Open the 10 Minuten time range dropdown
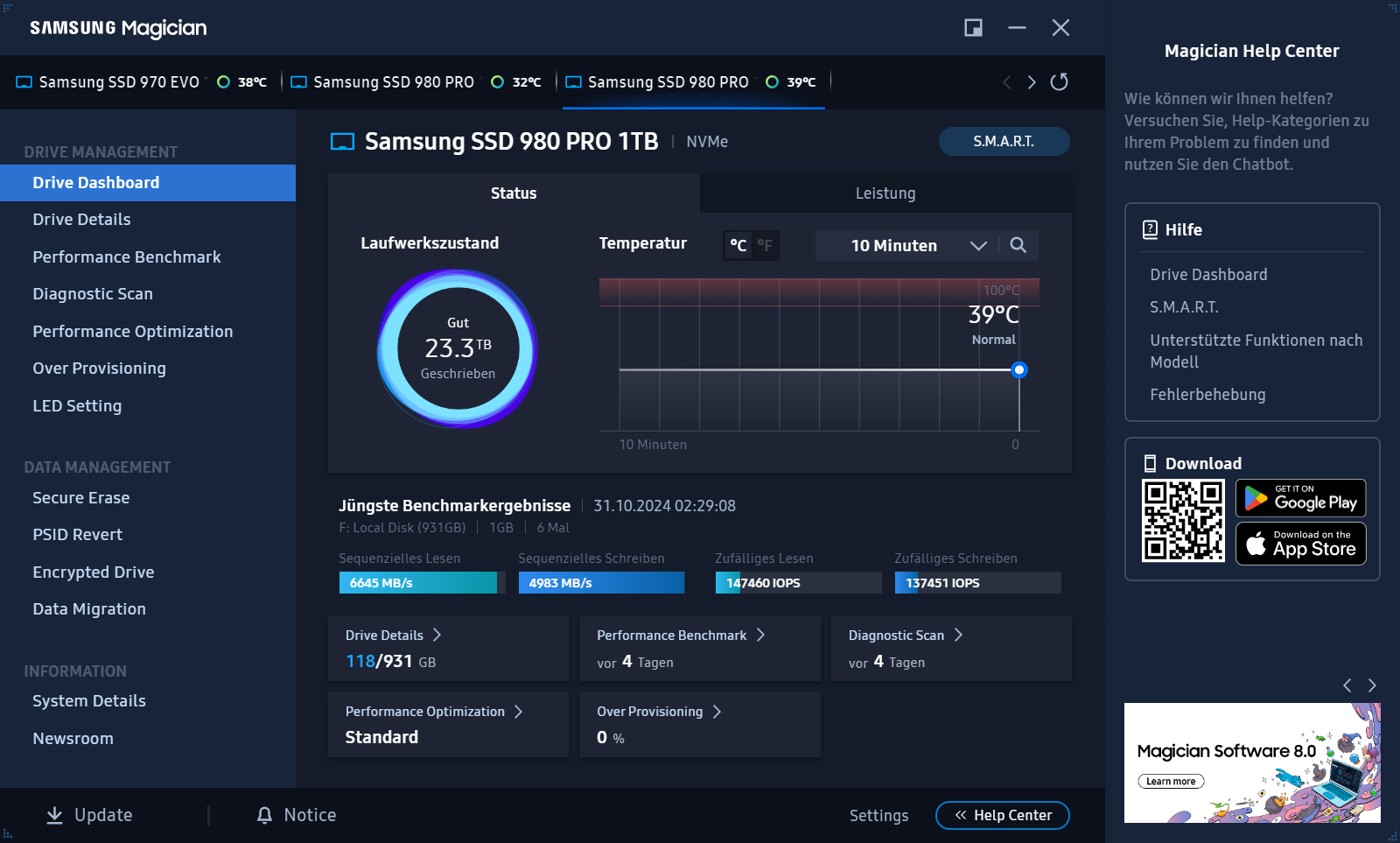 907,246
